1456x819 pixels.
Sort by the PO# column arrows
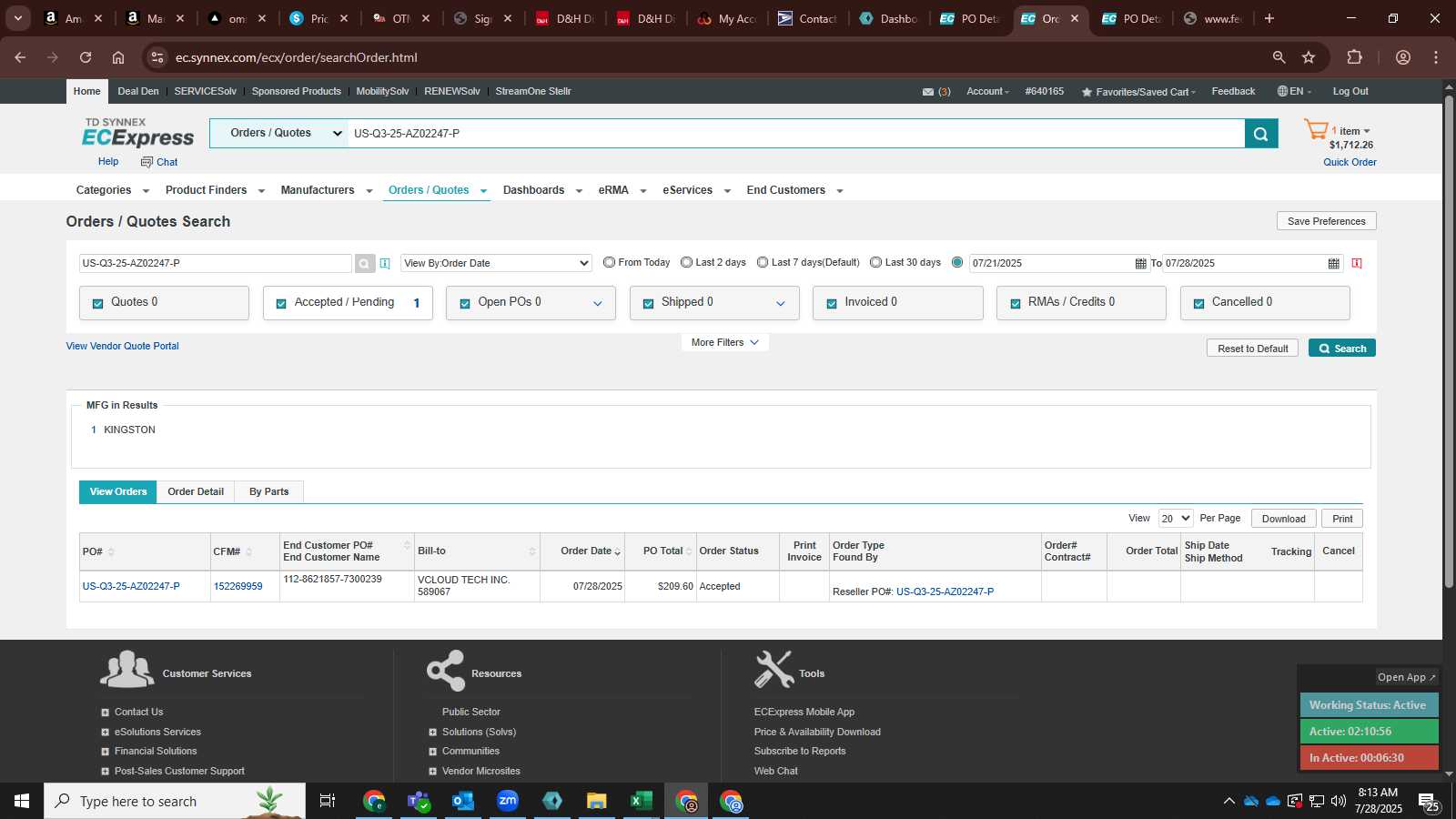click(x=111, y=551)
